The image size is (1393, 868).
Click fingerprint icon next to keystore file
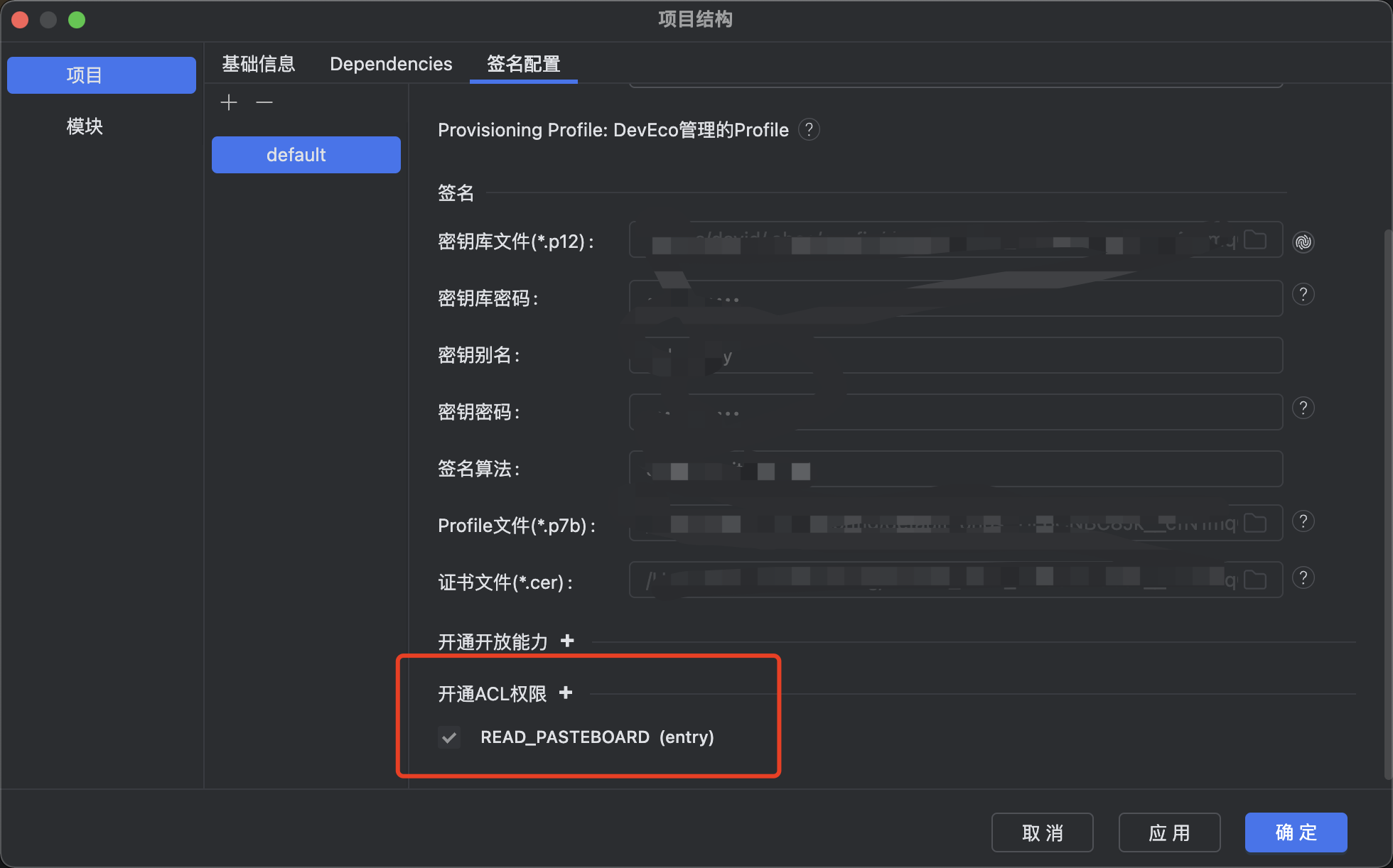point(1303,242)
